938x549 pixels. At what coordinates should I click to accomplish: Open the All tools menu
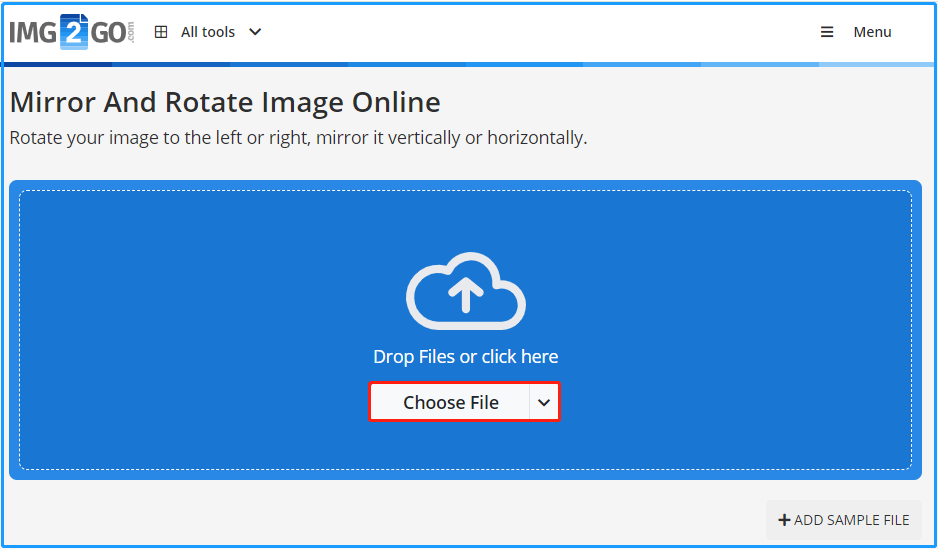coord(208,32)
